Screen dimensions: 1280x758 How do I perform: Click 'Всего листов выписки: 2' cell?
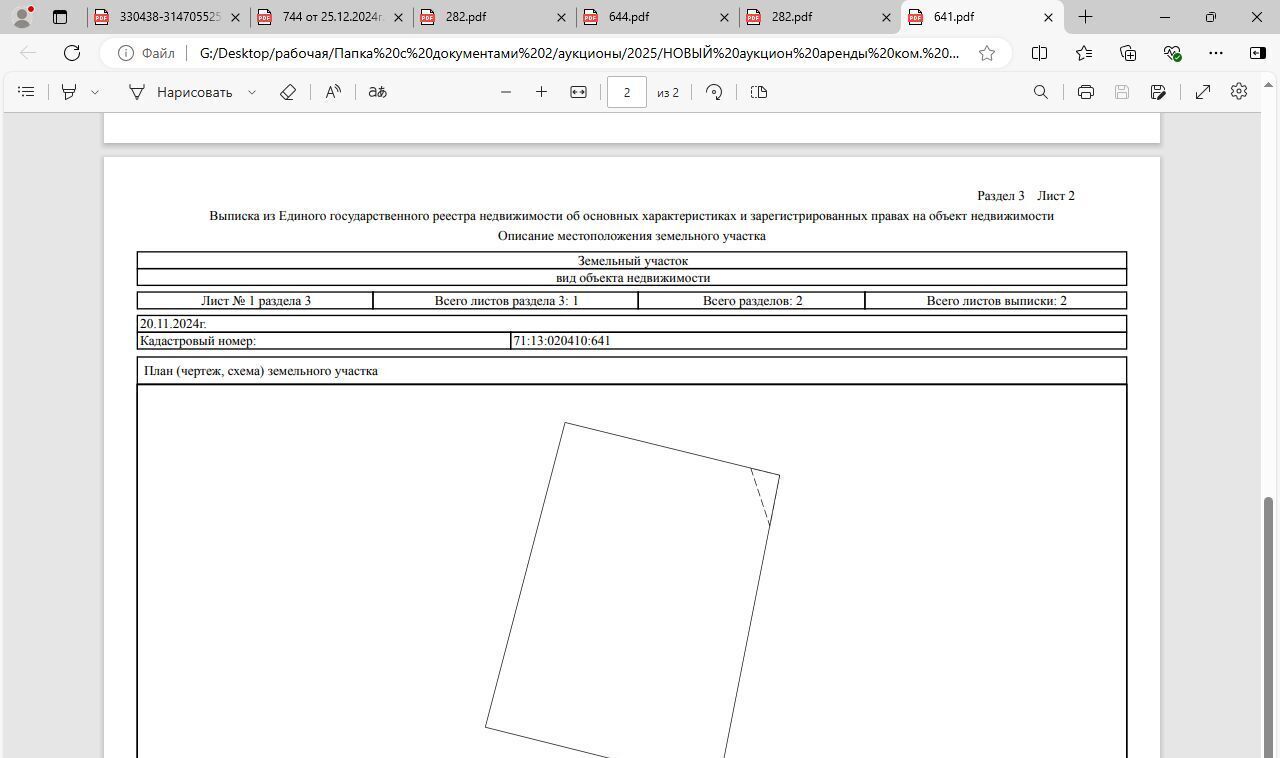pyautogui.click(x=996, y=301)
